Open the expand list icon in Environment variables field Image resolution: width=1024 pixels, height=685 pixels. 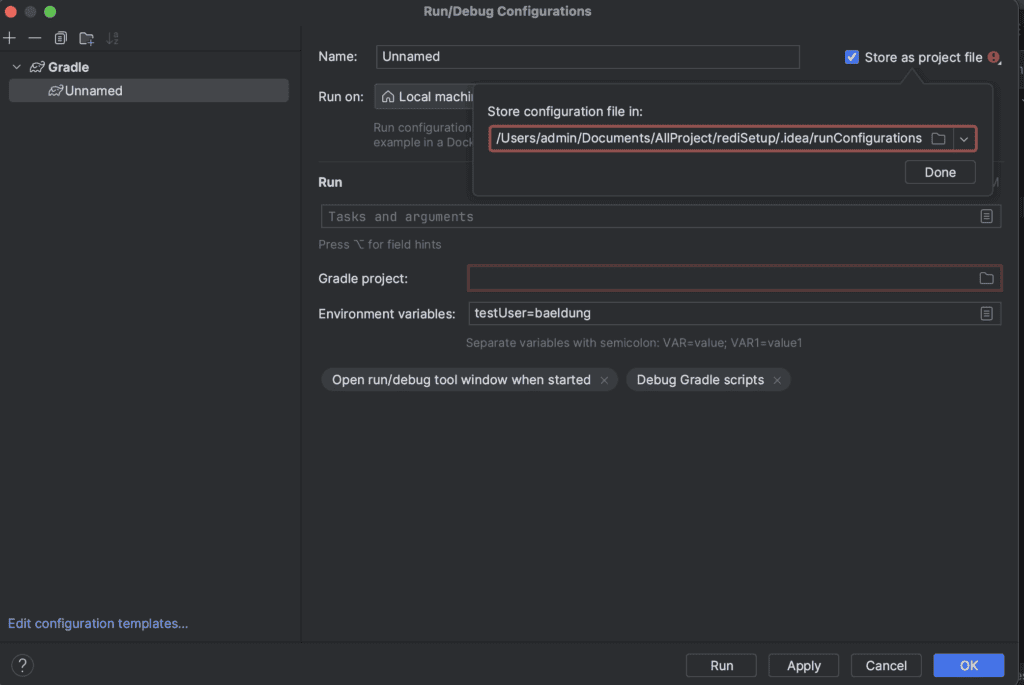click(x=987, y=313)
